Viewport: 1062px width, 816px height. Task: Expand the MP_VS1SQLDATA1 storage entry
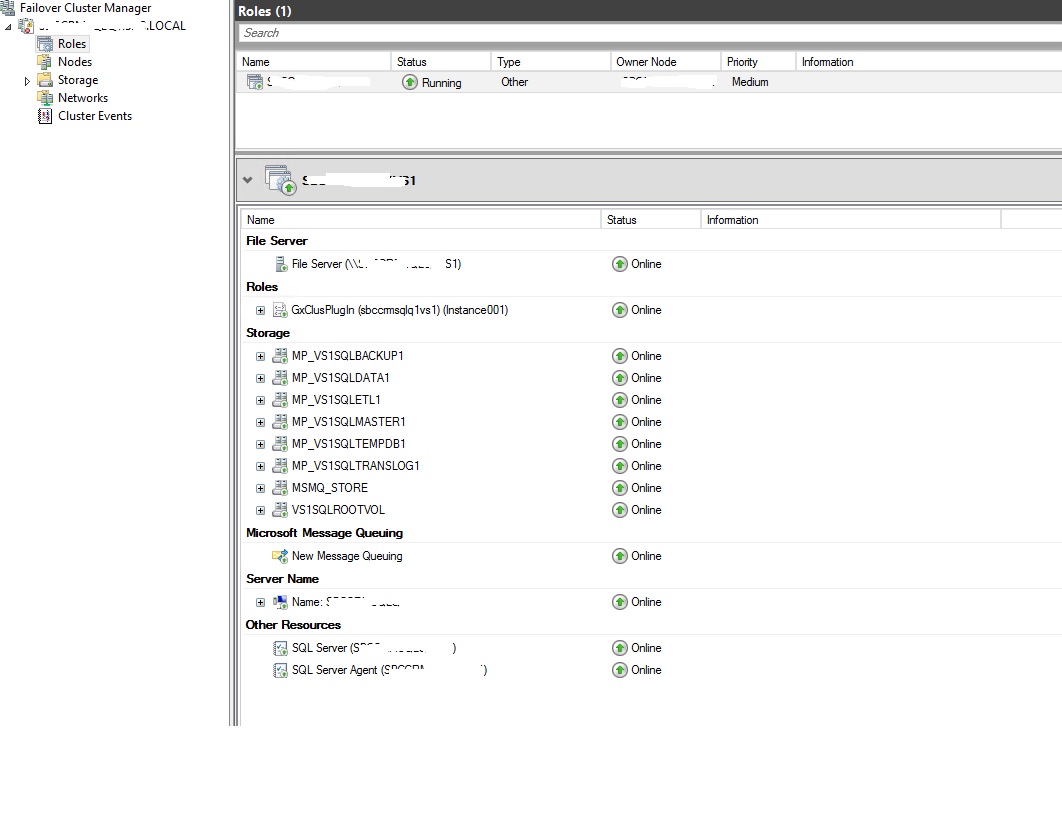260,378
